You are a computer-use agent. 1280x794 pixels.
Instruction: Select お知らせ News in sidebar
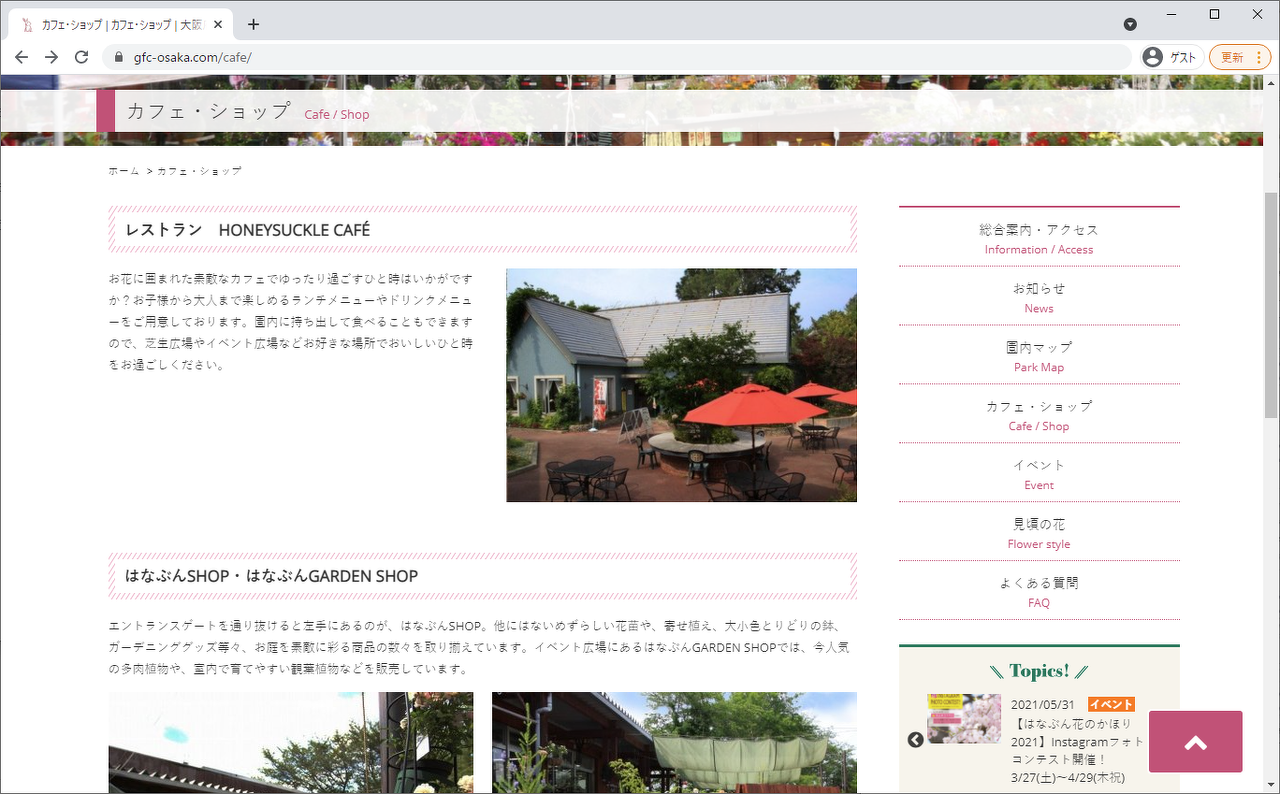coord(1039,297)
